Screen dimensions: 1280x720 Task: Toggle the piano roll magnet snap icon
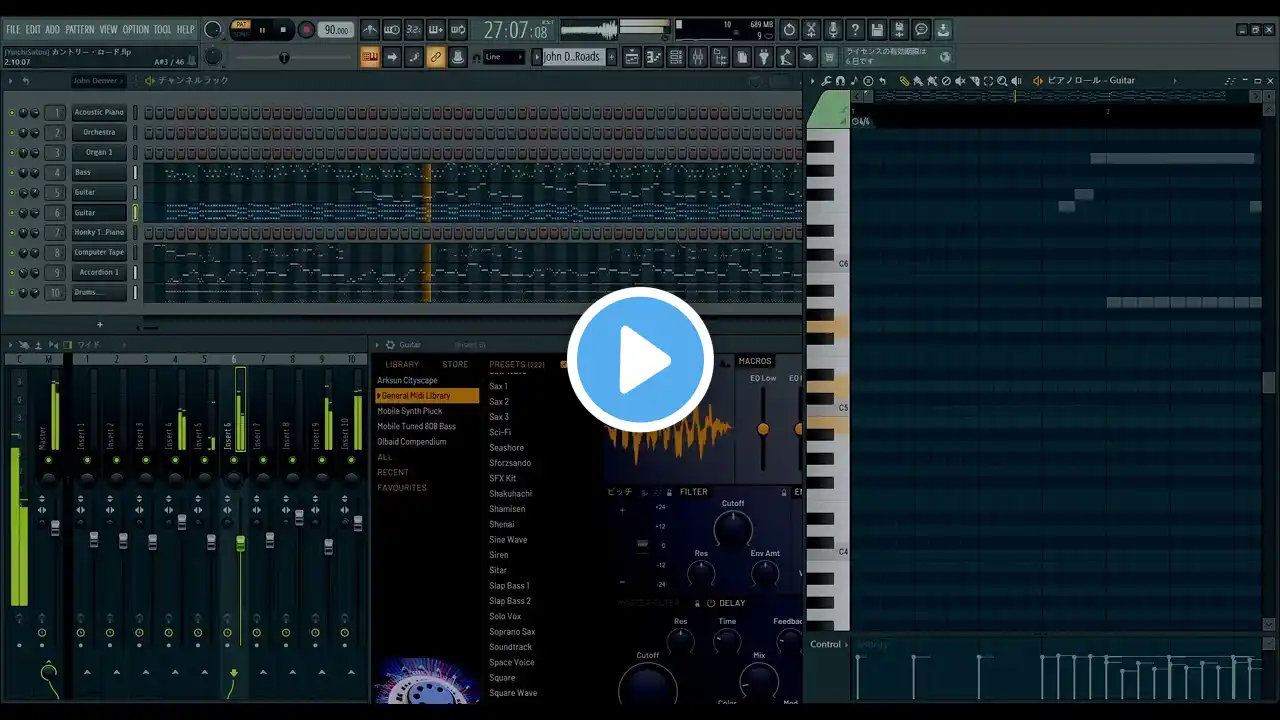[x=840, y=81]
